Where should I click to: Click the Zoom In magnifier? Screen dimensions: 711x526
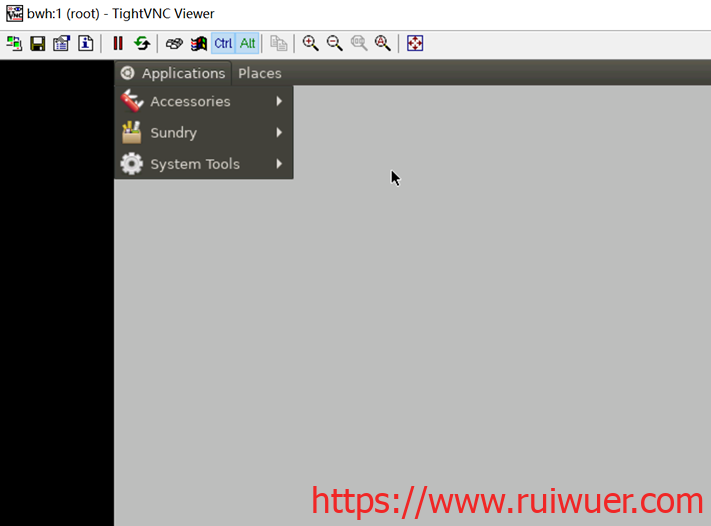tap(311, 43)
